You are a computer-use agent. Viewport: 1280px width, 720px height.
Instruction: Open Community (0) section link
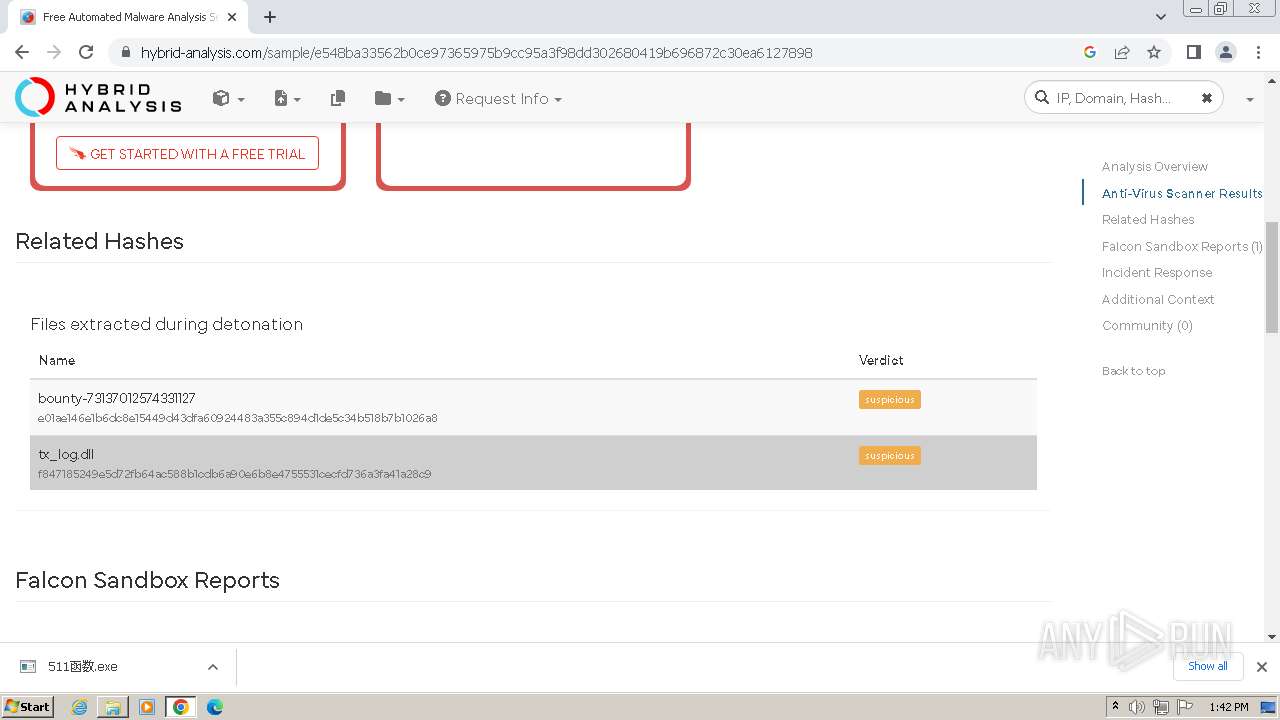click(x=1147, y=325)
